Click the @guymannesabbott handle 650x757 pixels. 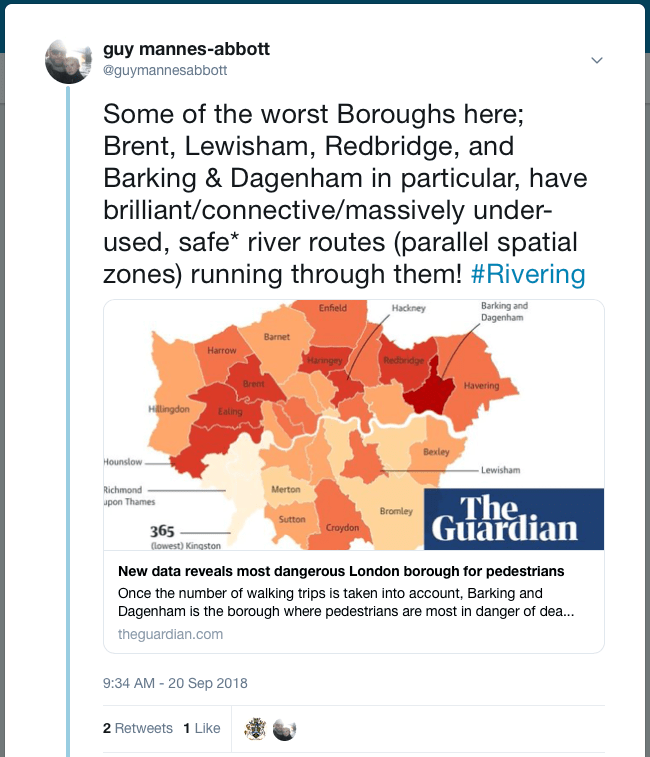(165, 70)
